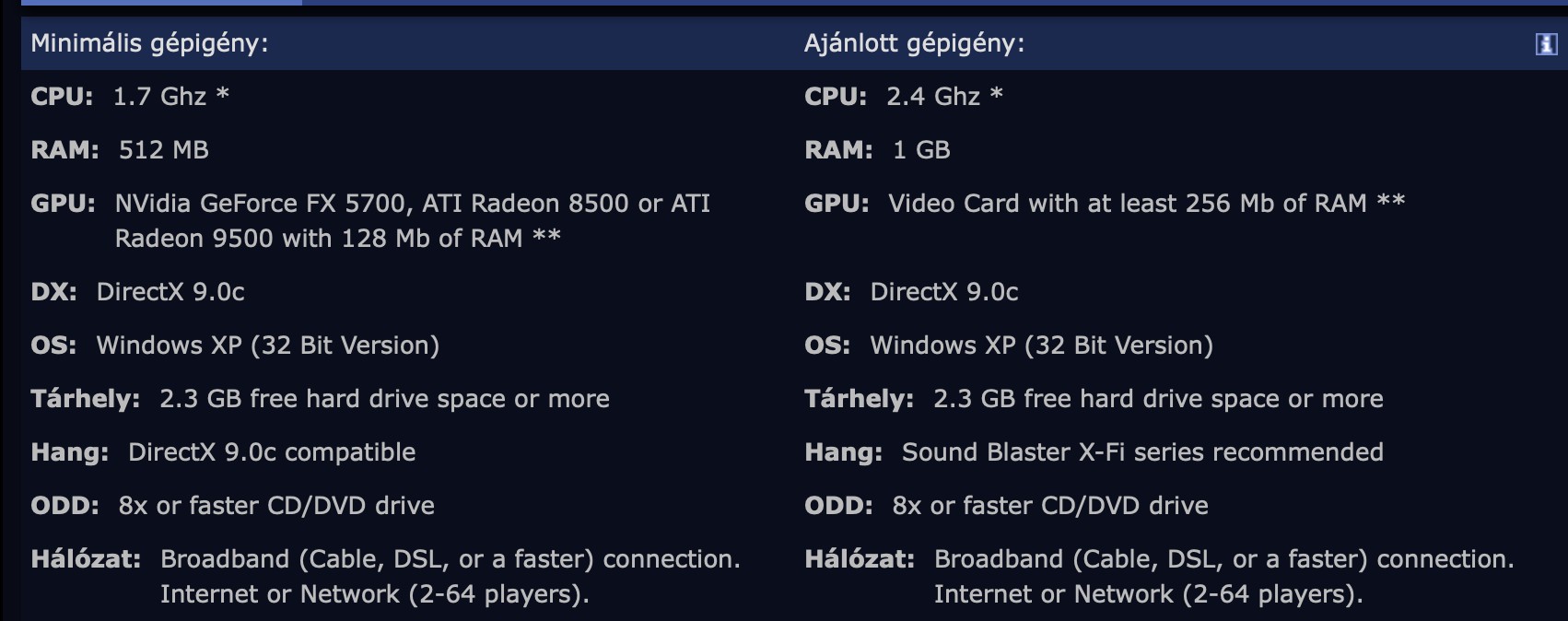
Task: Click "Sound Blaster X-Fi series recommended" text
Action: 1142,452
